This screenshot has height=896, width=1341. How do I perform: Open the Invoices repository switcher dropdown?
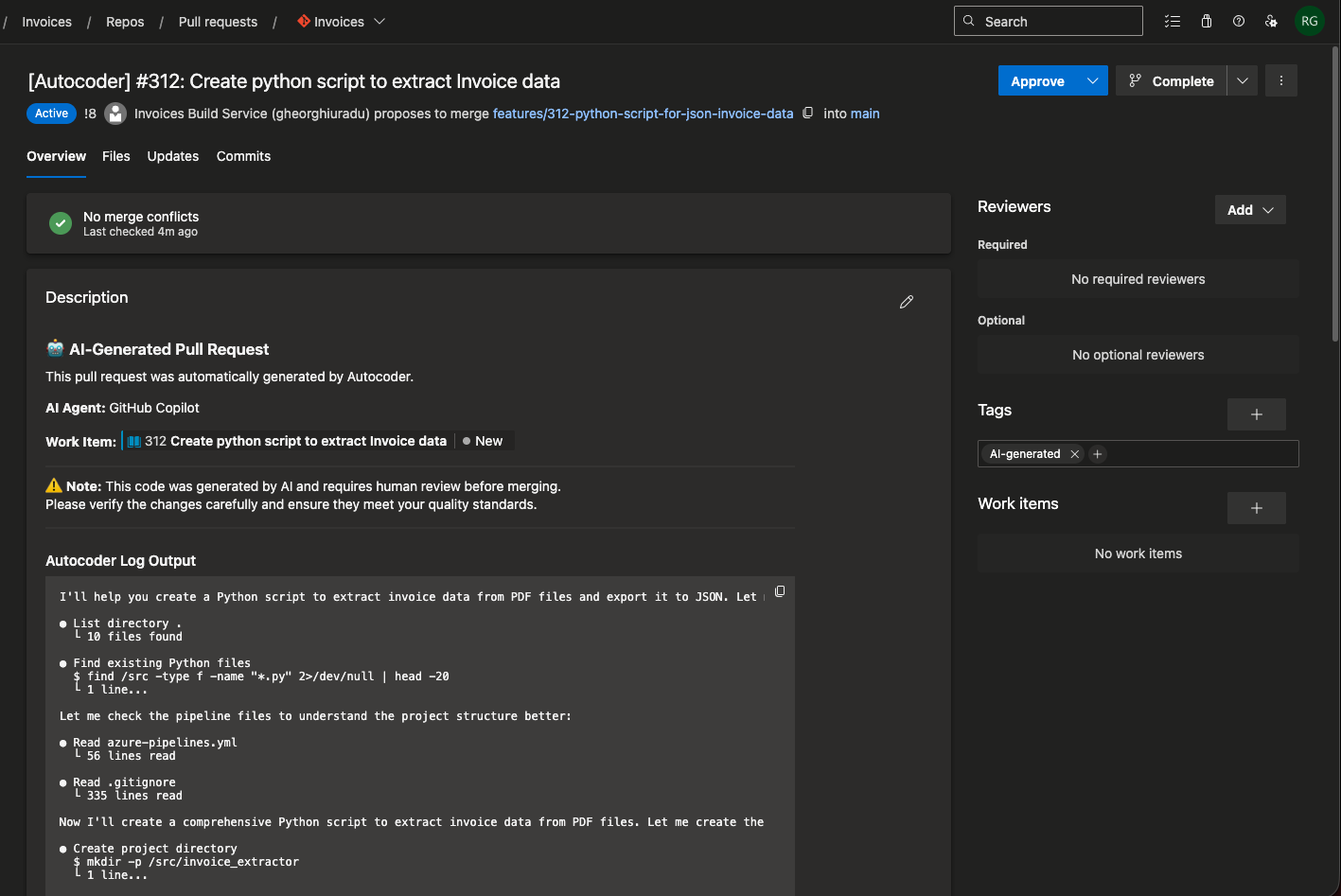click(379, 21)
